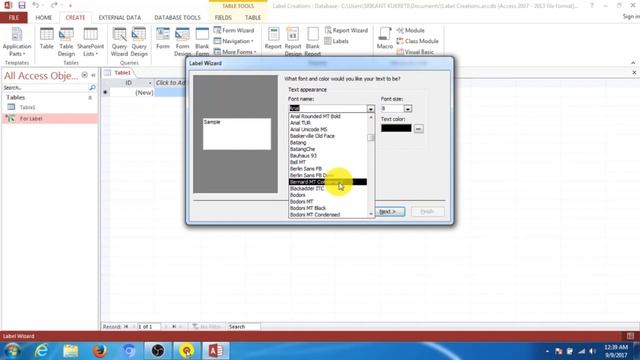Viewport: 640px width, 360px height.
Task: Open Table1 in the navigation pane
Action: (27, 107)
